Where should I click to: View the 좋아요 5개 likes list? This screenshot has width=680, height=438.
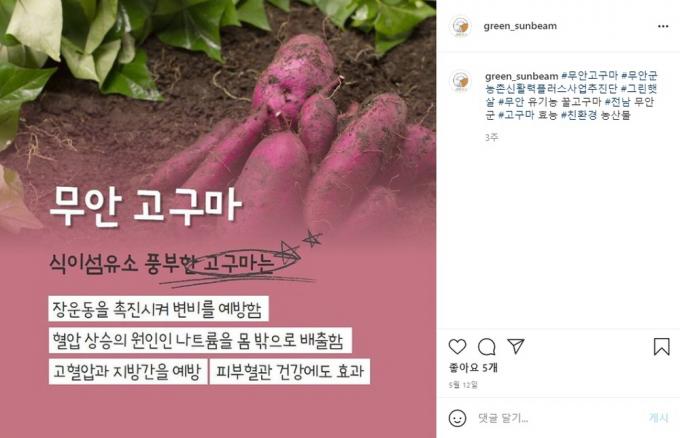coord(473,368)
